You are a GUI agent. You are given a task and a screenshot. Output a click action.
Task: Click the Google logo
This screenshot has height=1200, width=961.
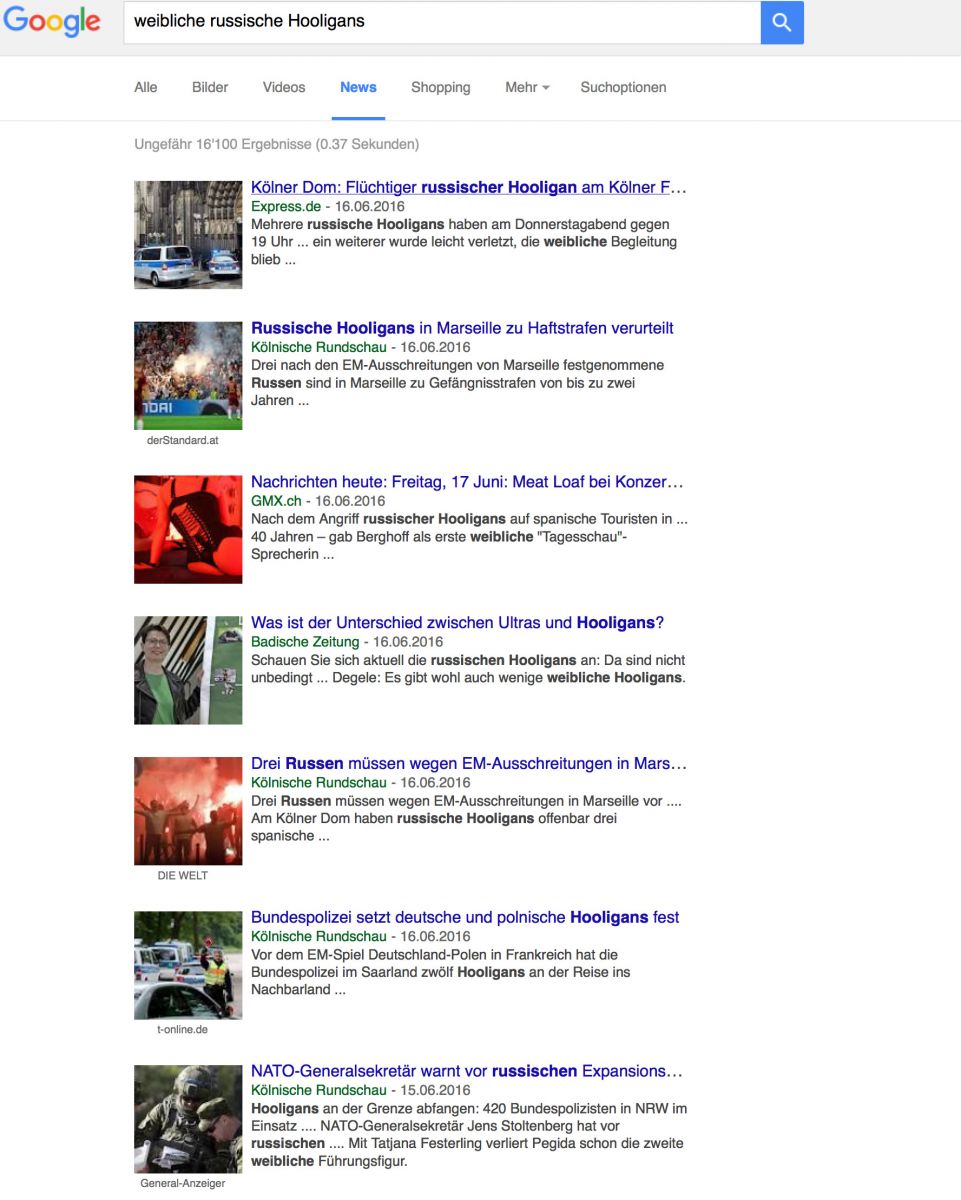coord(52,22)
